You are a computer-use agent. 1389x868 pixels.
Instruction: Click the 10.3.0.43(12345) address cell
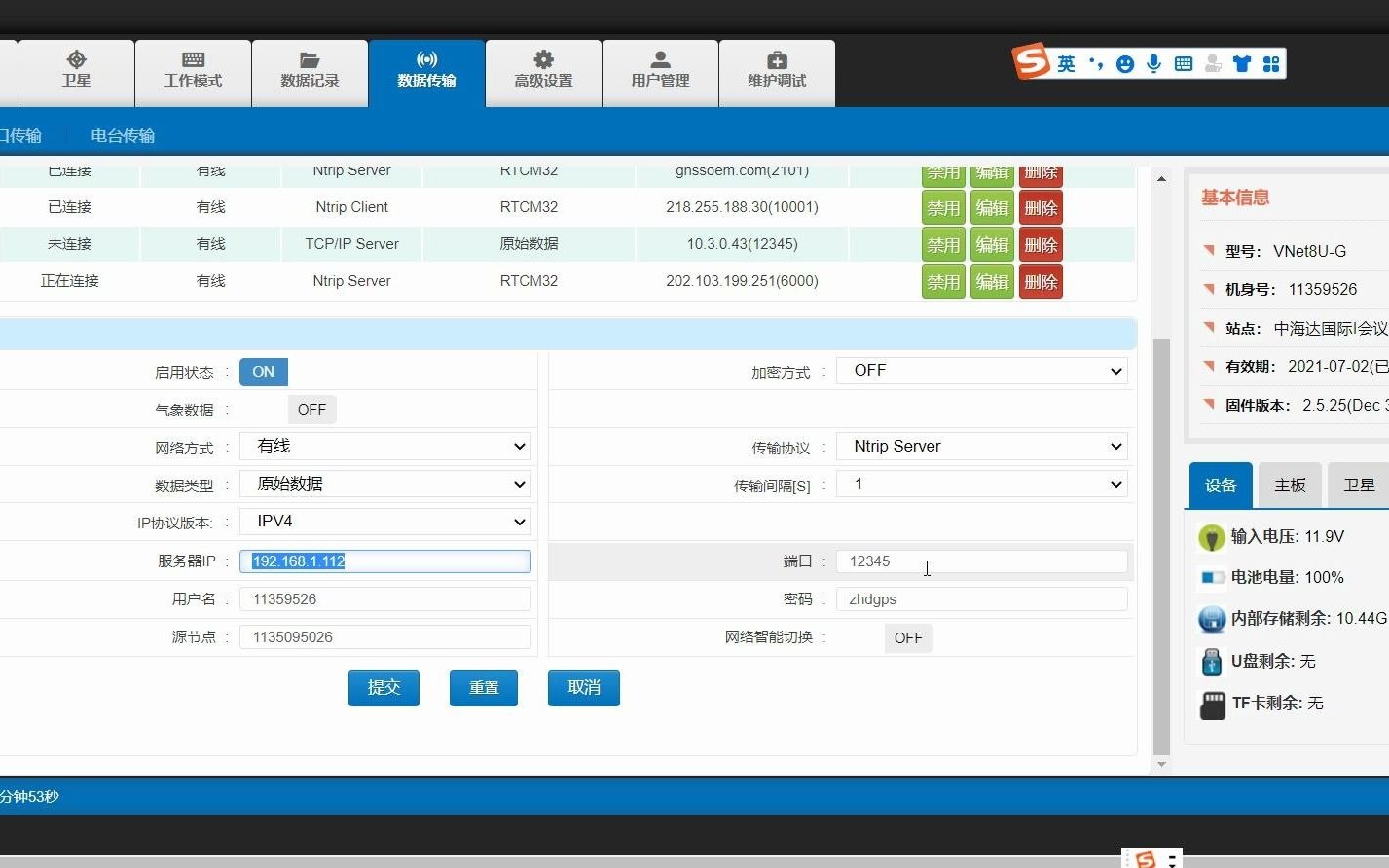742,244
